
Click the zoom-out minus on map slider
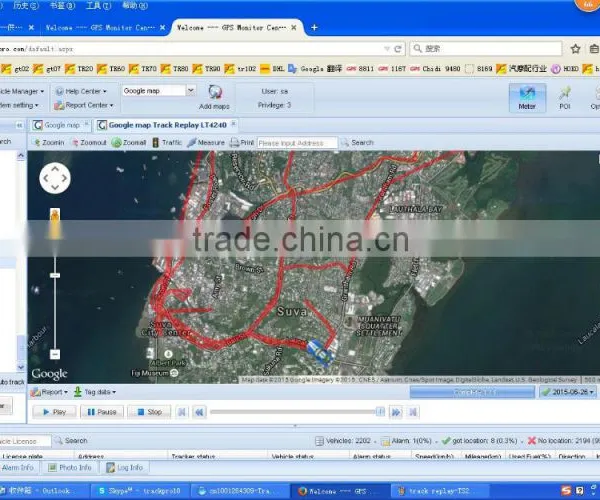[55, 354]
